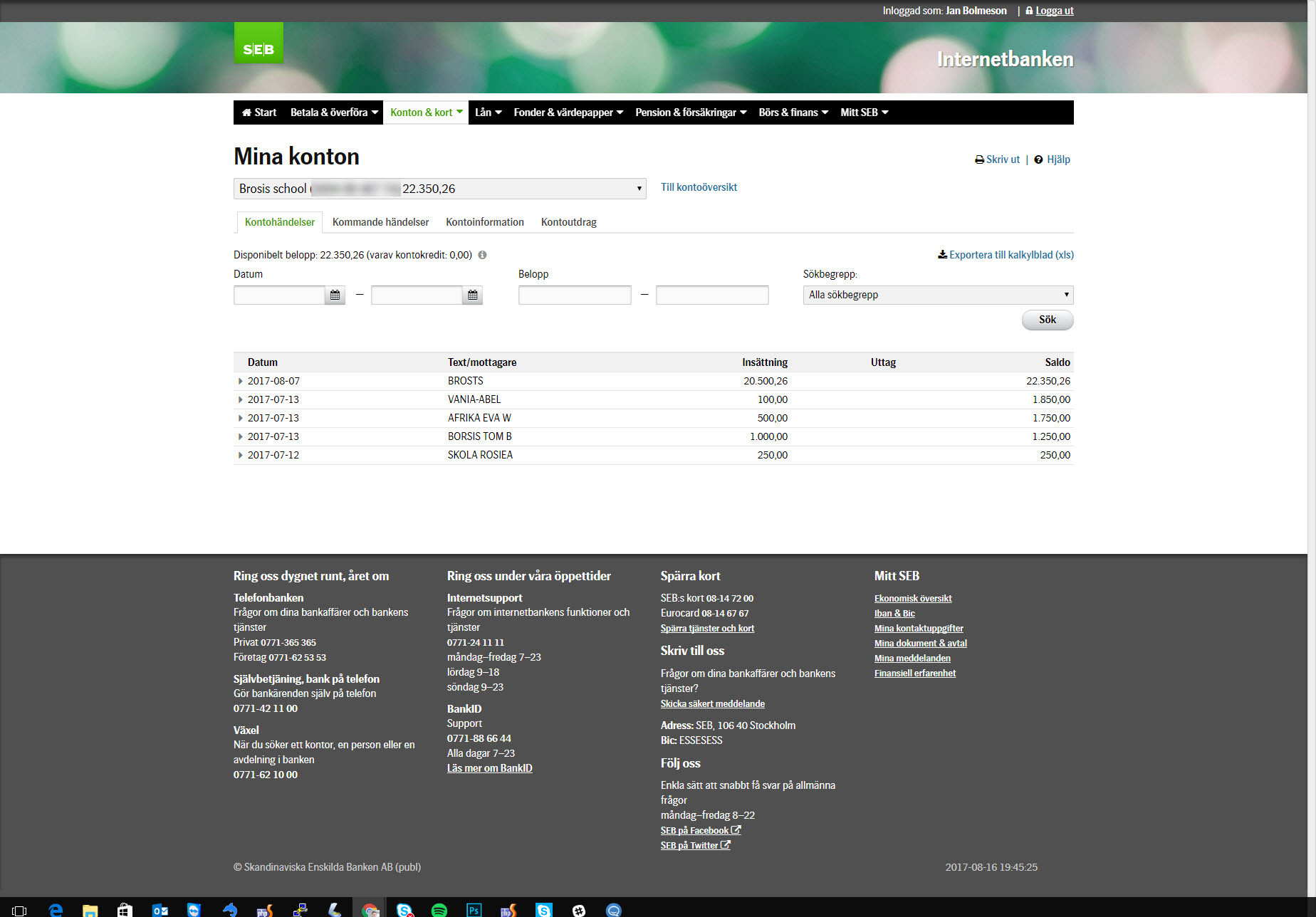This screenshot has height=917, width=1316.
Task: Click the minimum Belopp input field
Action: tap(574, 295)
